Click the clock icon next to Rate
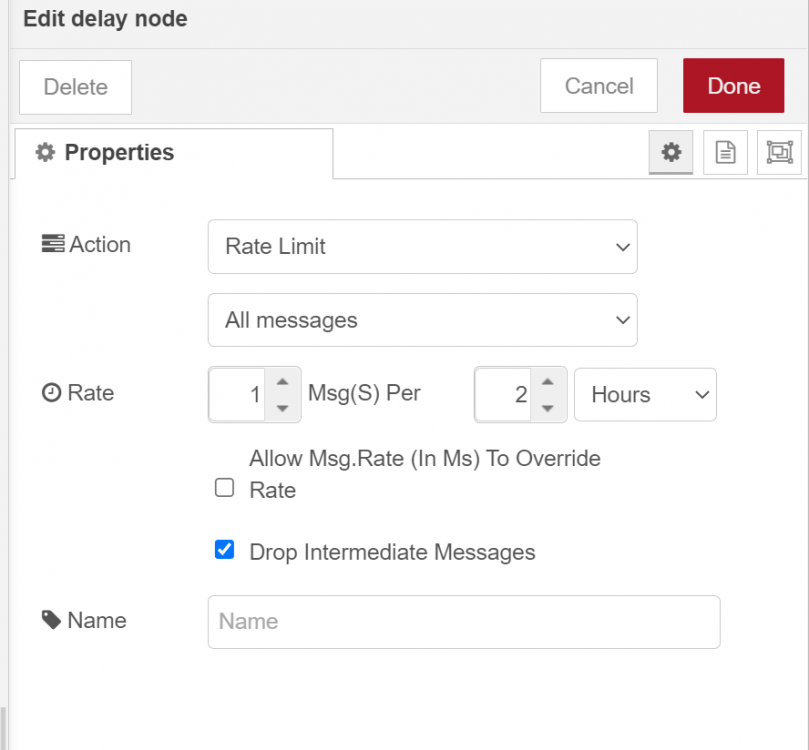 pyautogui.click(x=52, y=393)
